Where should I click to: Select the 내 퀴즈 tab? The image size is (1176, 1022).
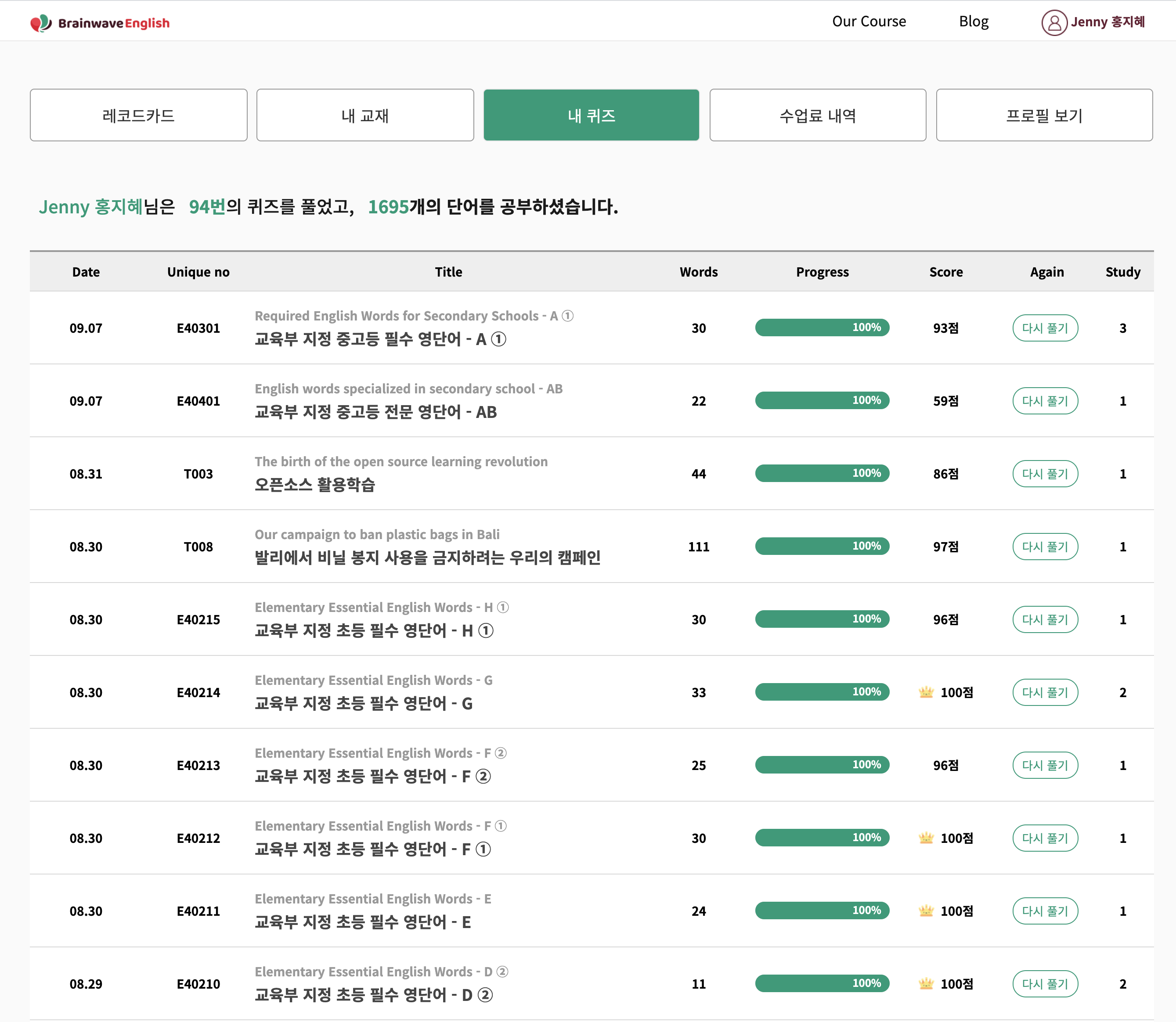pyautogui.click(x=591, y=115)
